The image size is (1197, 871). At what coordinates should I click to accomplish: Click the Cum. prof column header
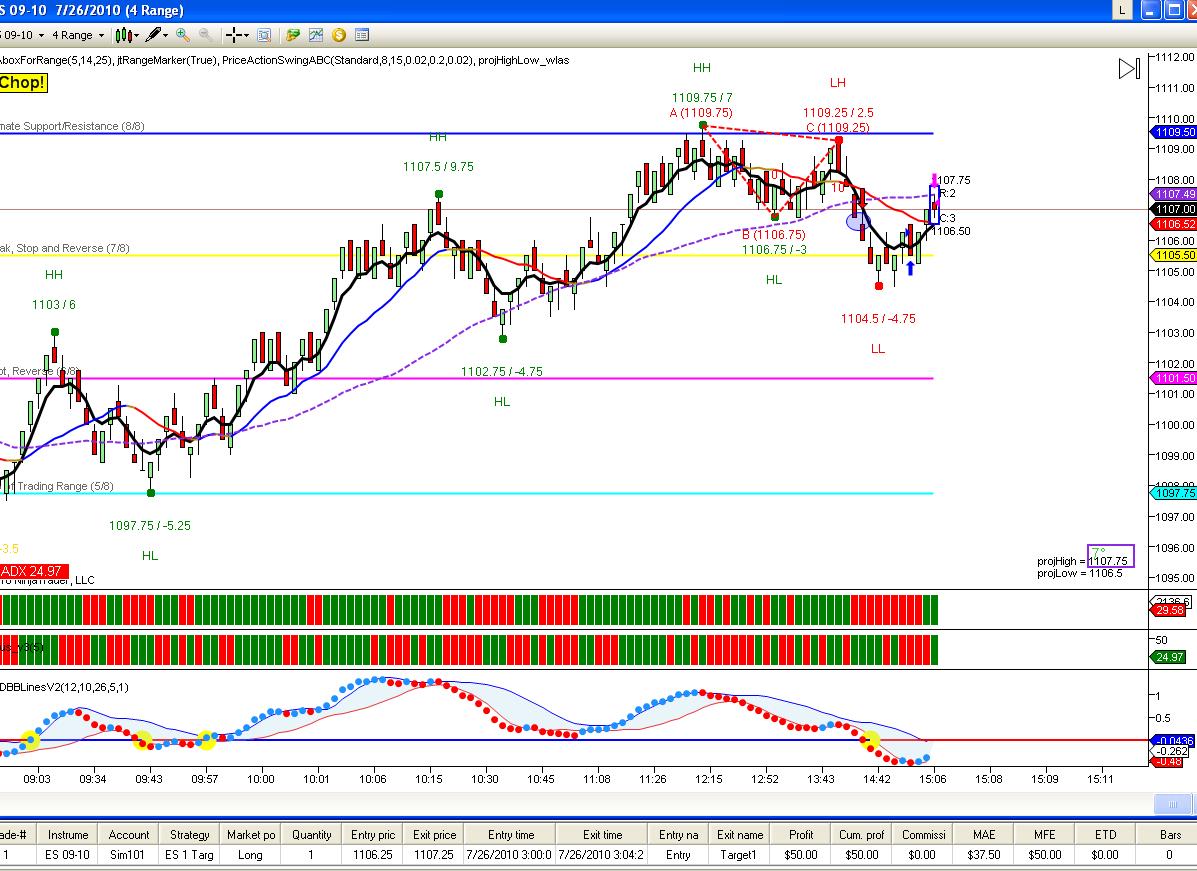point(862,834)
